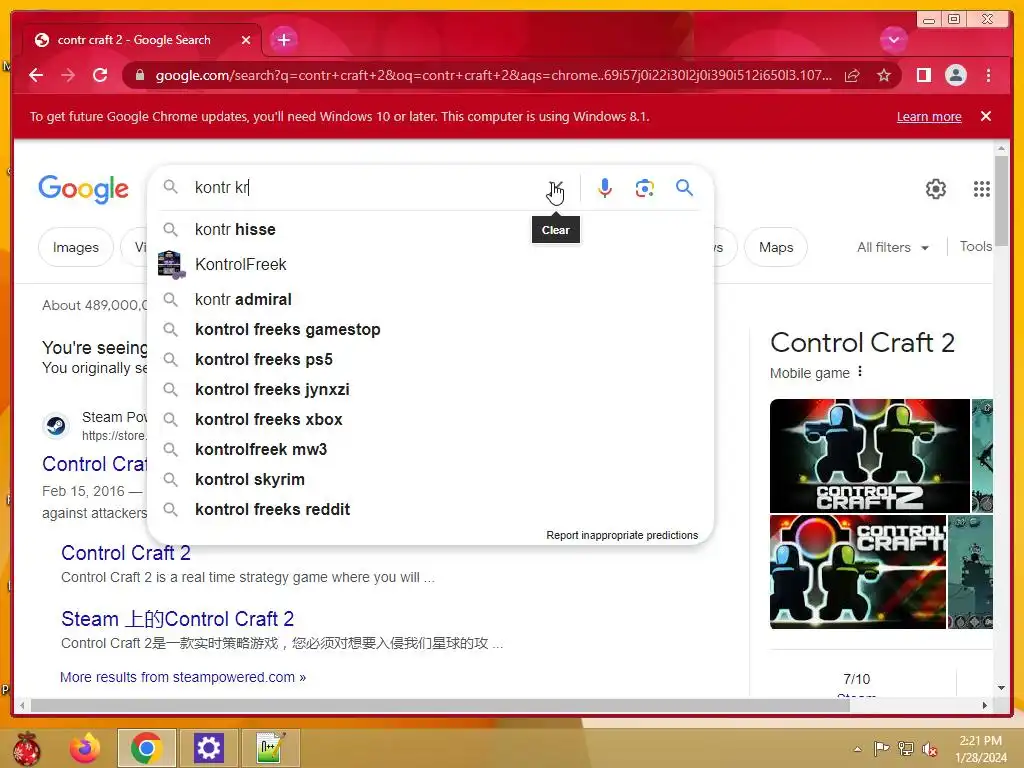Share this page from address bar
The height and width of the screenshot is (768, 1024).
point(852,76)
